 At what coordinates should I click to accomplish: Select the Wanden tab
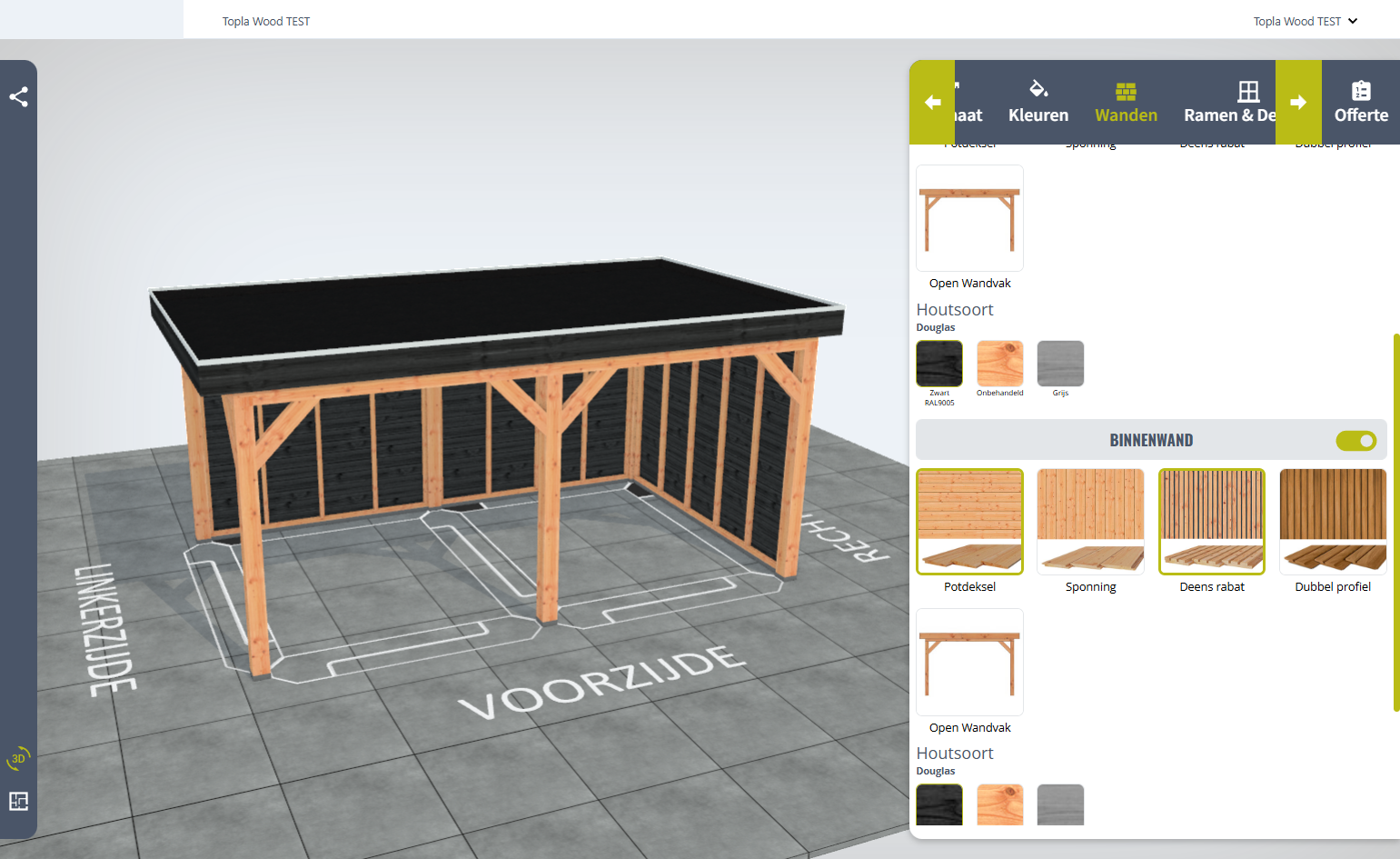click(1126, 102)
